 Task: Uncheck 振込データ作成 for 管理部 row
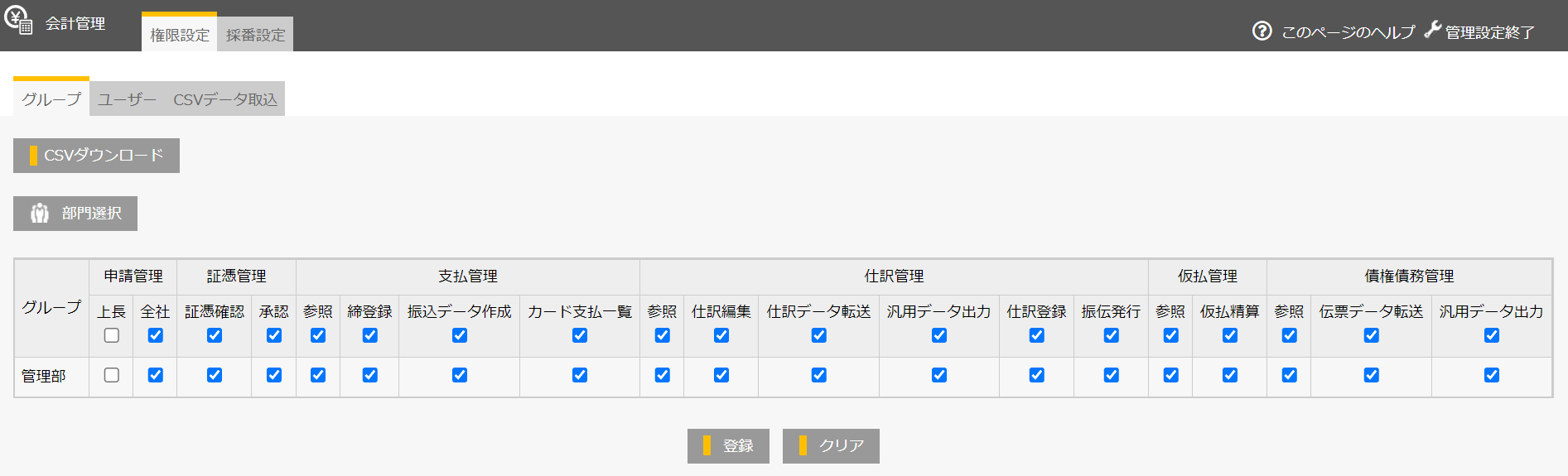tap(460, 375)
